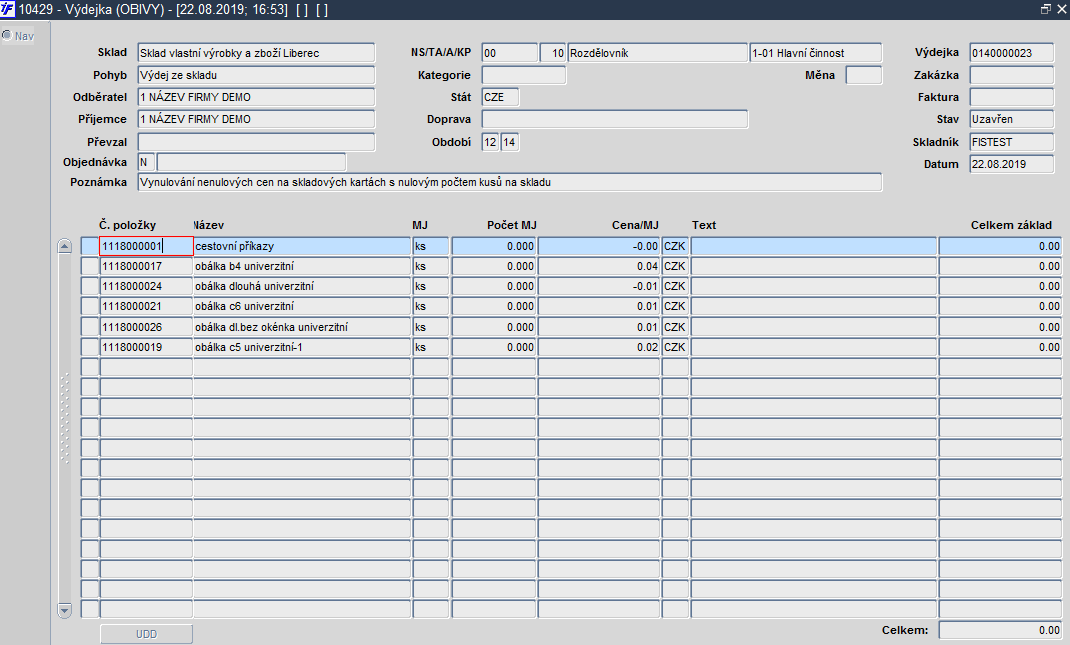Click the Sklad field
This screenshot has width=1070, height=645.
256,53
